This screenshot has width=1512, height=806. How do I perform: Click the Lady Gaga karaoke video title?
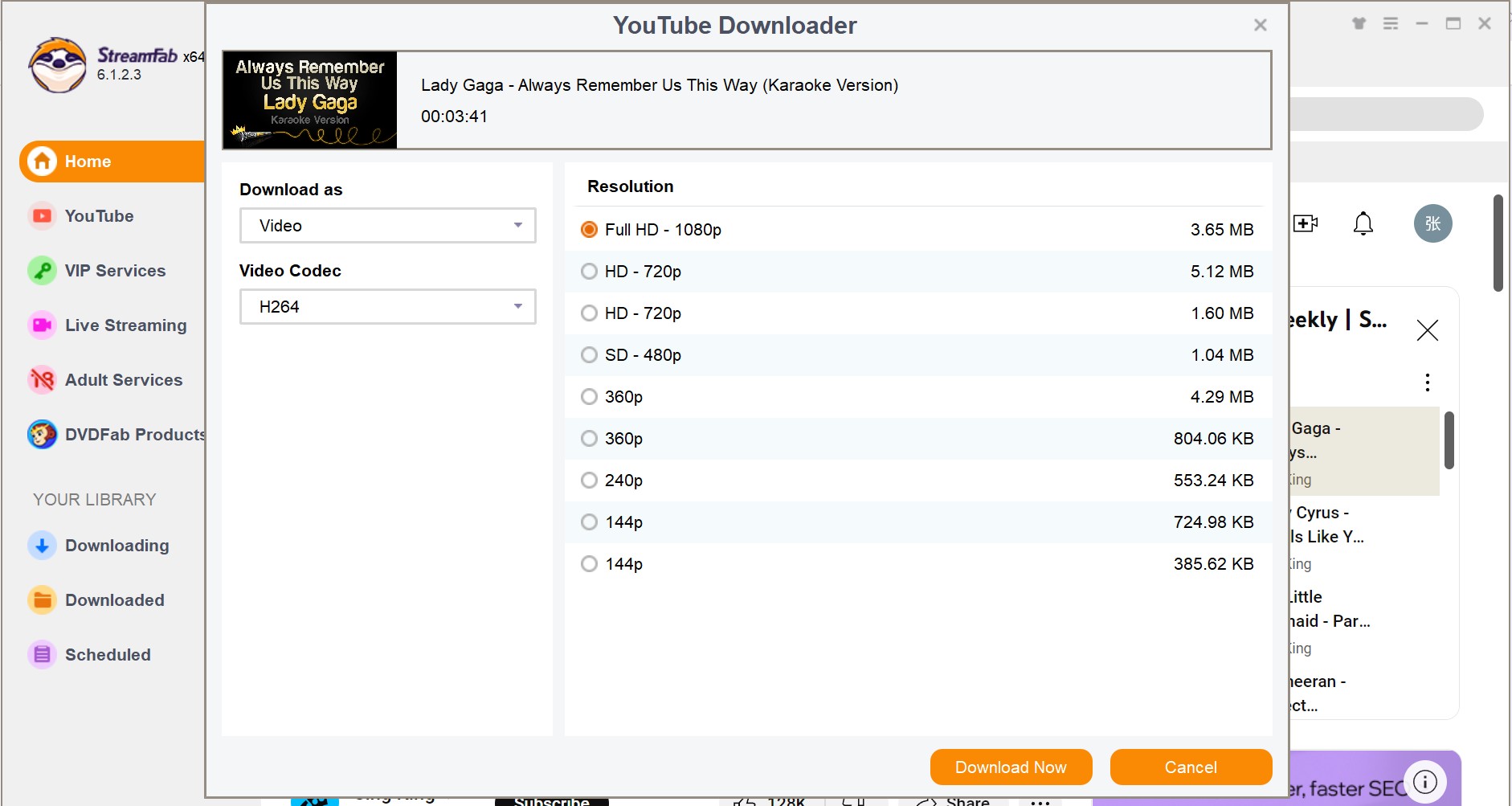(x=660, y=85)
